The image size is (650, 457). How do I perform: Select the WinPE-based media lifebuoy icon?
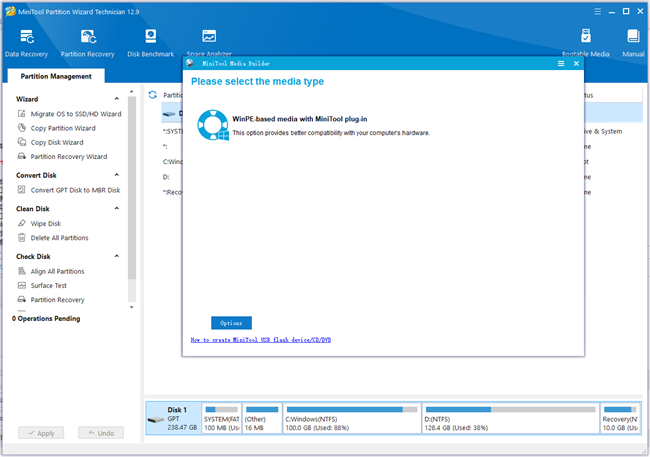click(213, 125)
